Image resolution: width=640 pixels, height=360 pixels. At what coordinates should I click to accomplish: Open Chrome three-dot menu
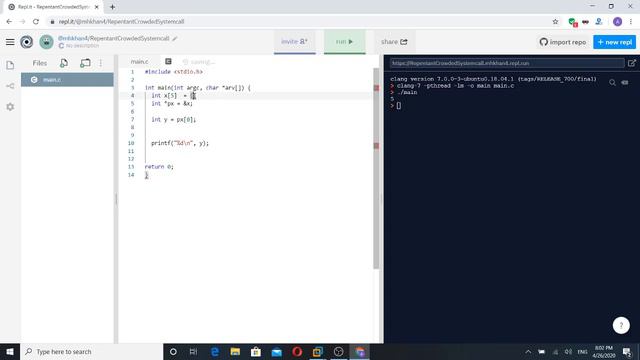pos(631,22)
